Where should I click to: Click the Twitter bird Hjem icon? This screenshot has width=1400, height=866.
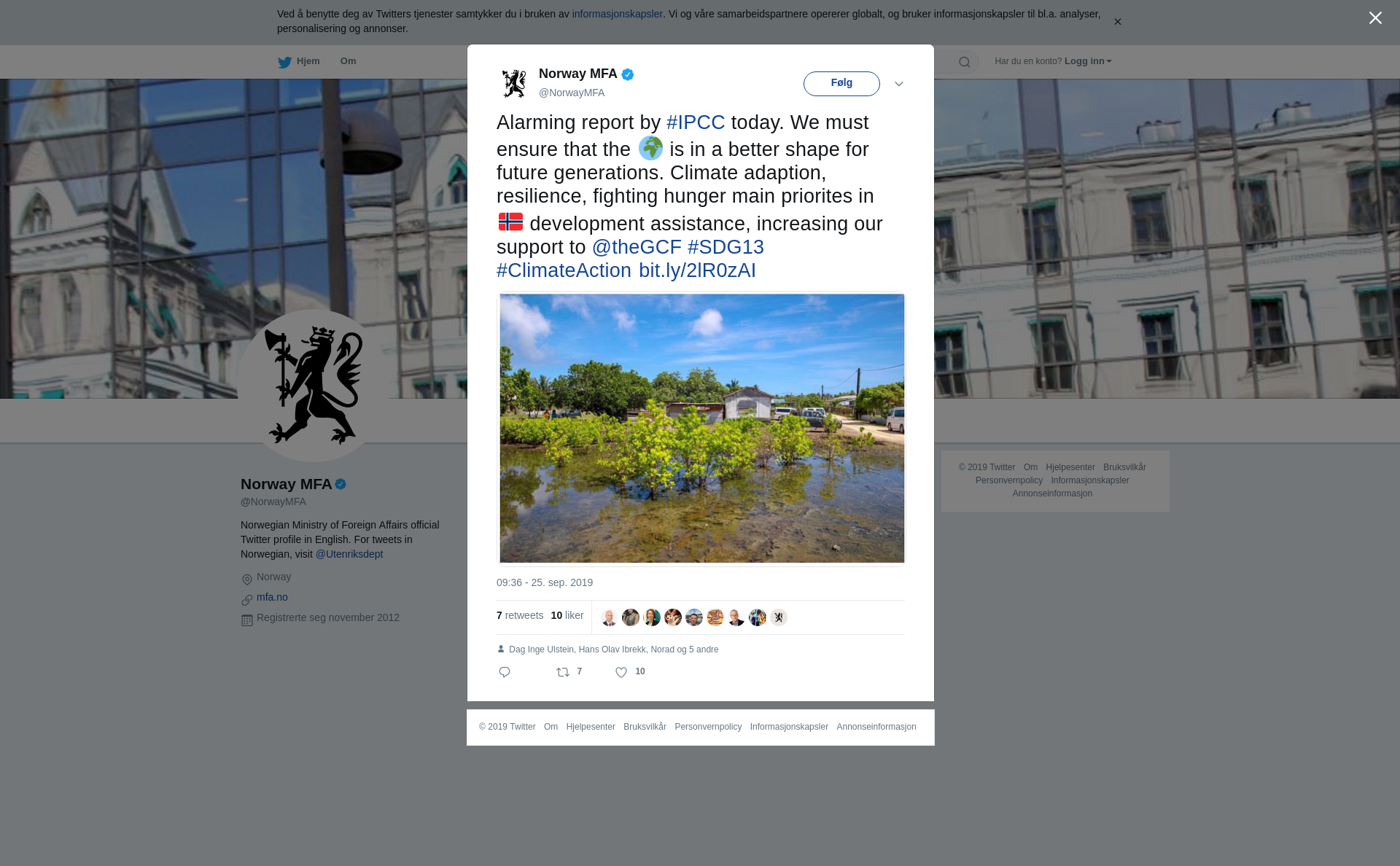pos(285,62)
